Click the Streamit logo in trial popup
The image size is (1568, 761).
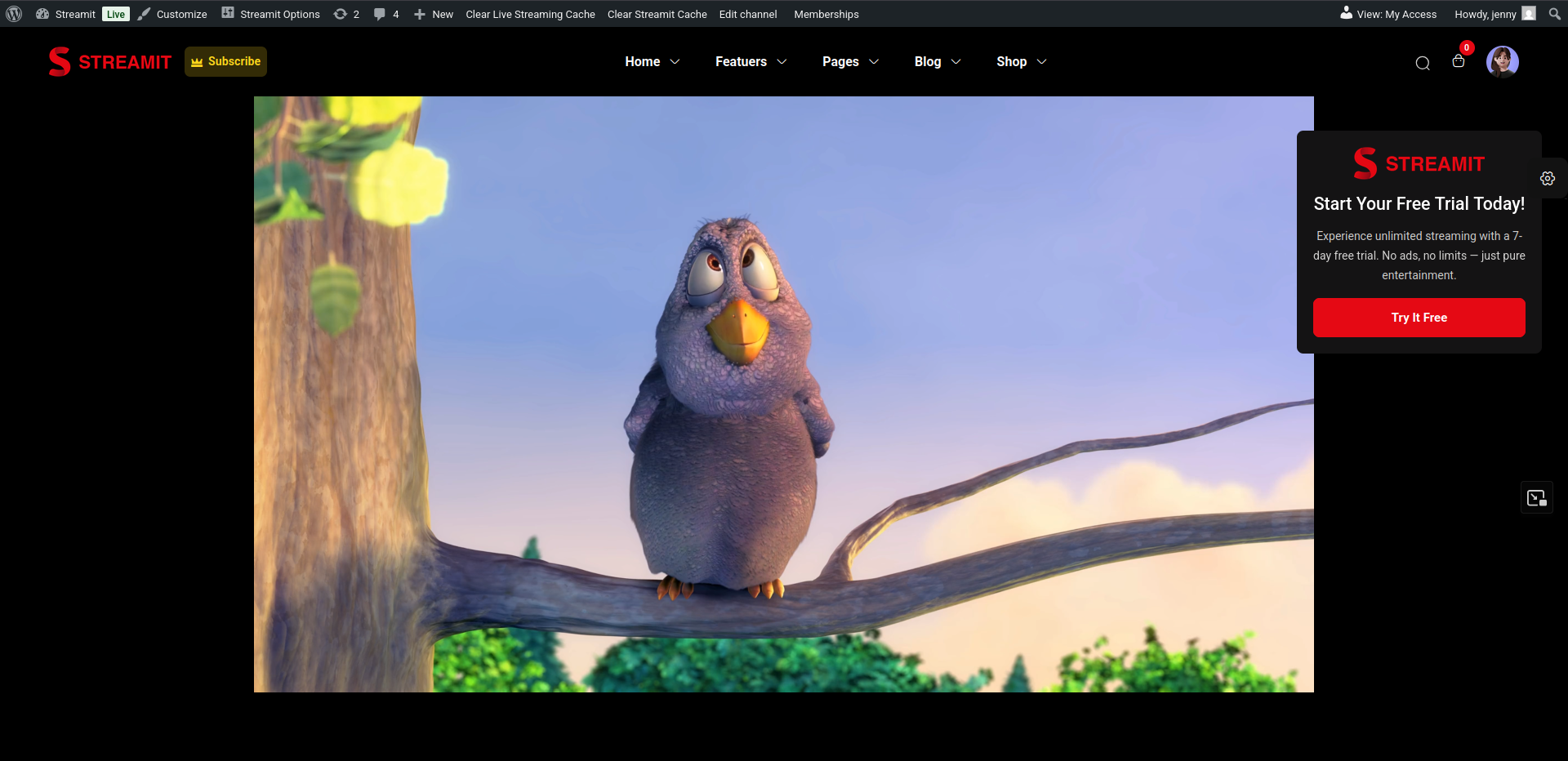1419,163
